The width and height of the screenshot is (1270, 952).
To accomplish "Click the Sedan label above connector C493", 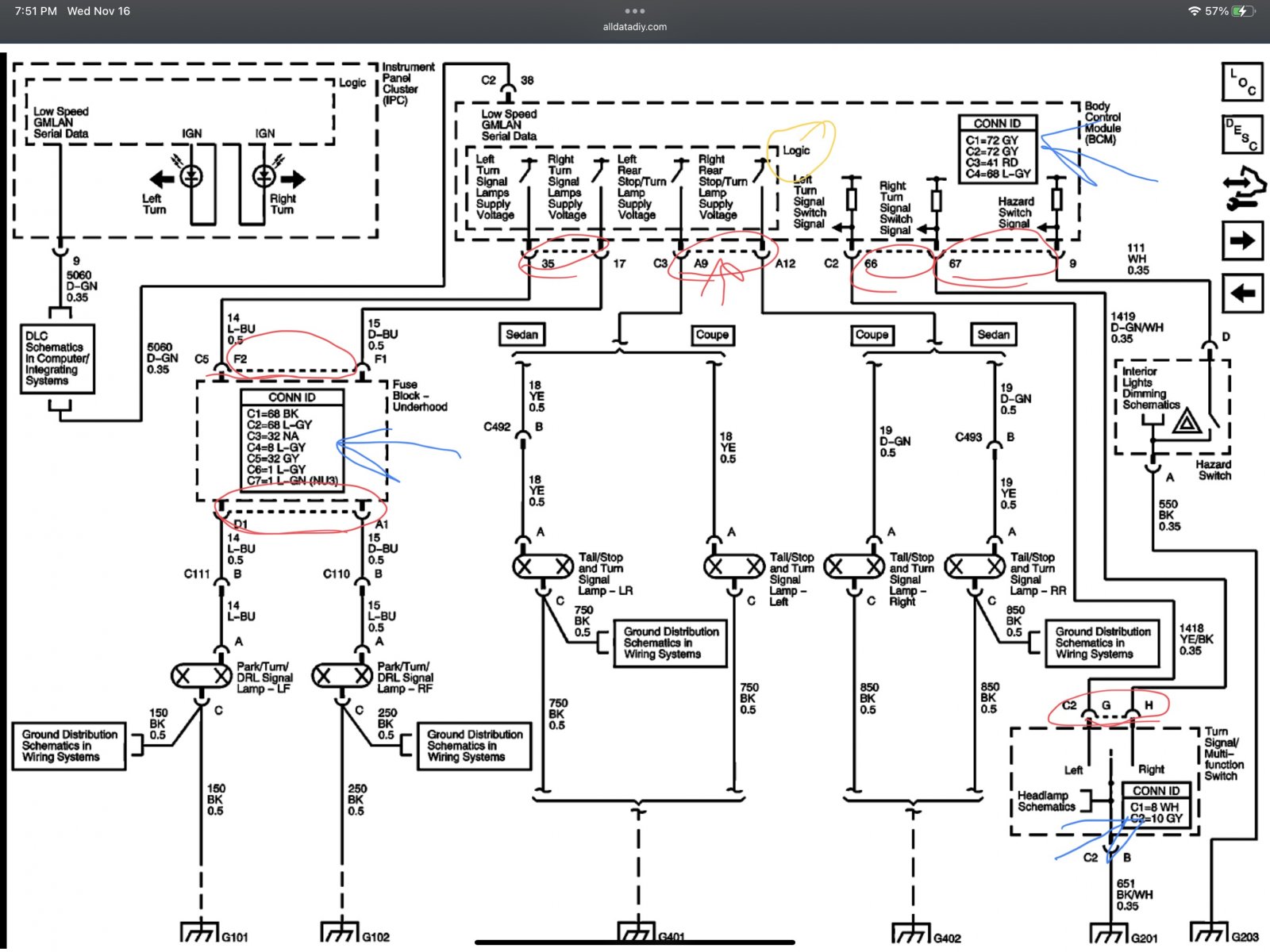I will [x=993, y=335].
